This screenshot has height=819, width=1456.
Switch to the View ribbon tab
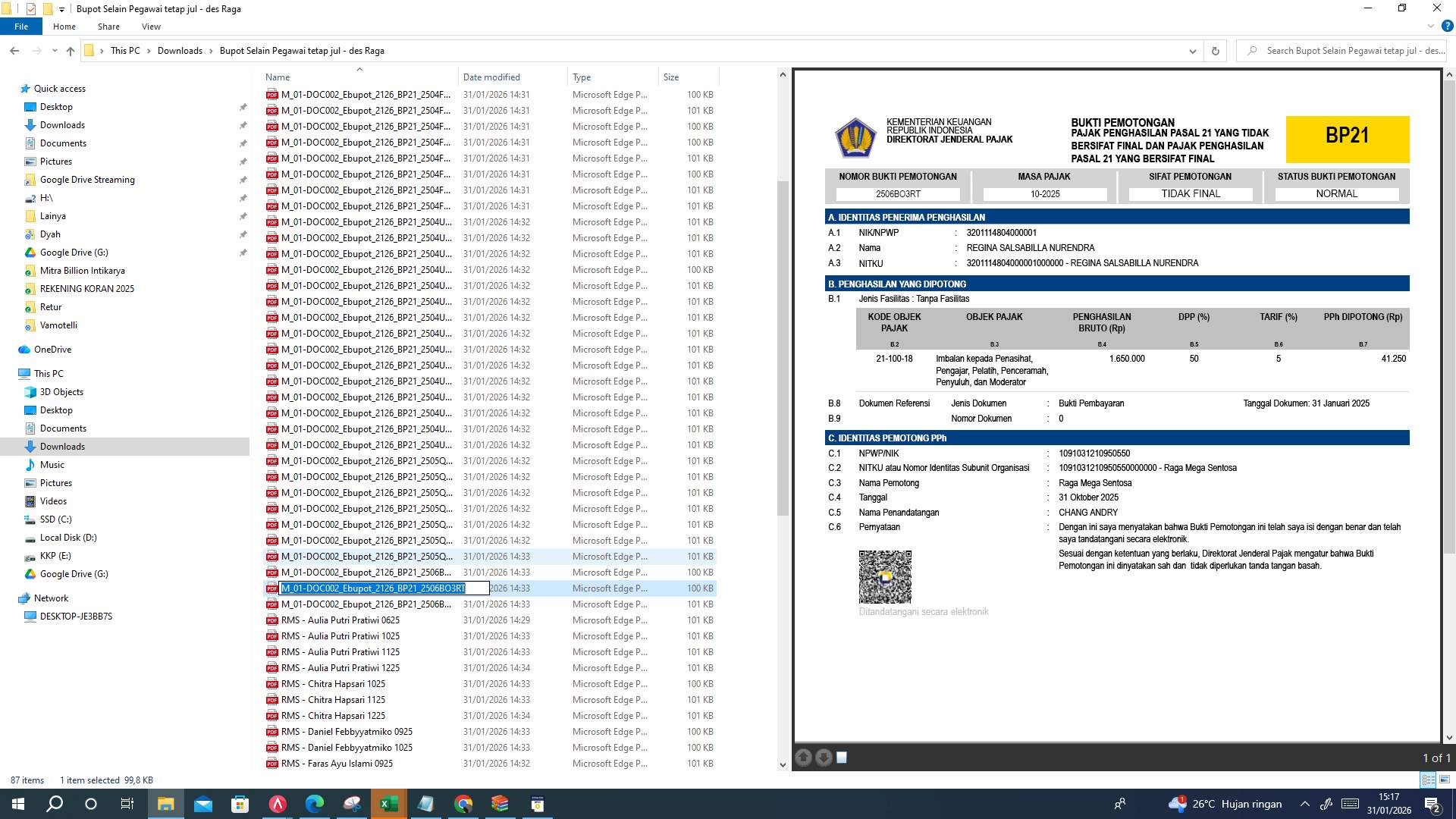click(151, 26)
